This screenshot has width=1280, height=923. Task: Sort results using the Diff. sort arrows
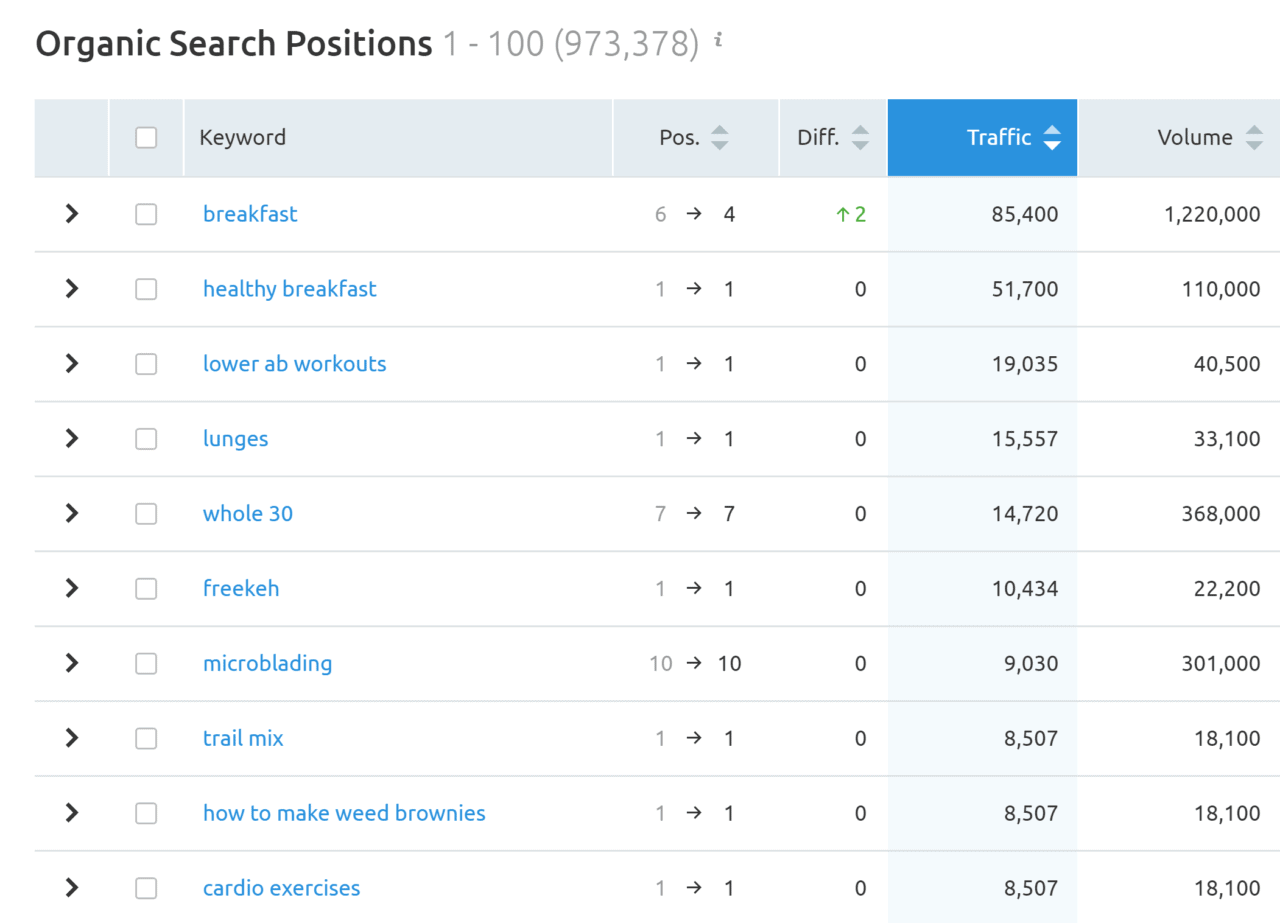click(861, 137)
